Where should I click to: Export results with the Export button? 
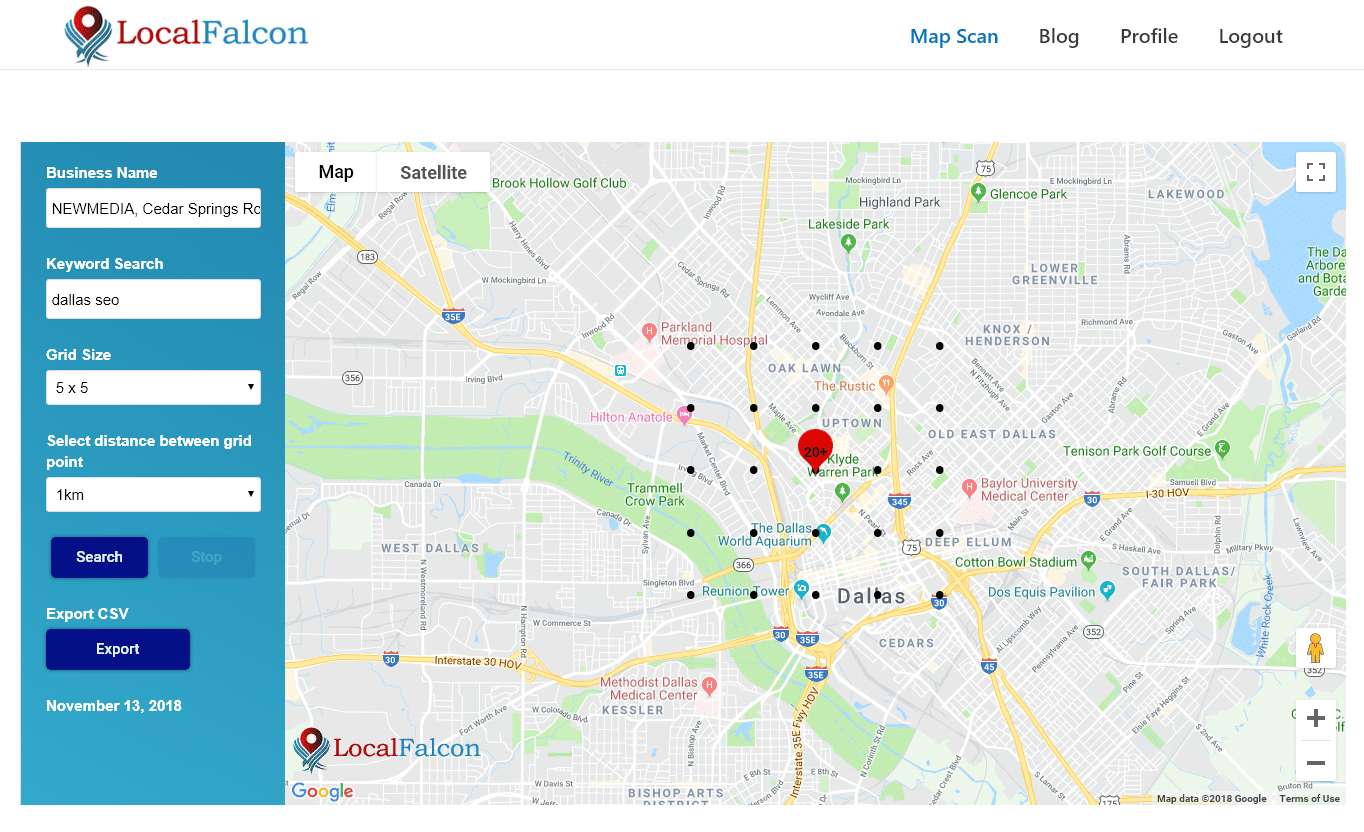(118, 649)
